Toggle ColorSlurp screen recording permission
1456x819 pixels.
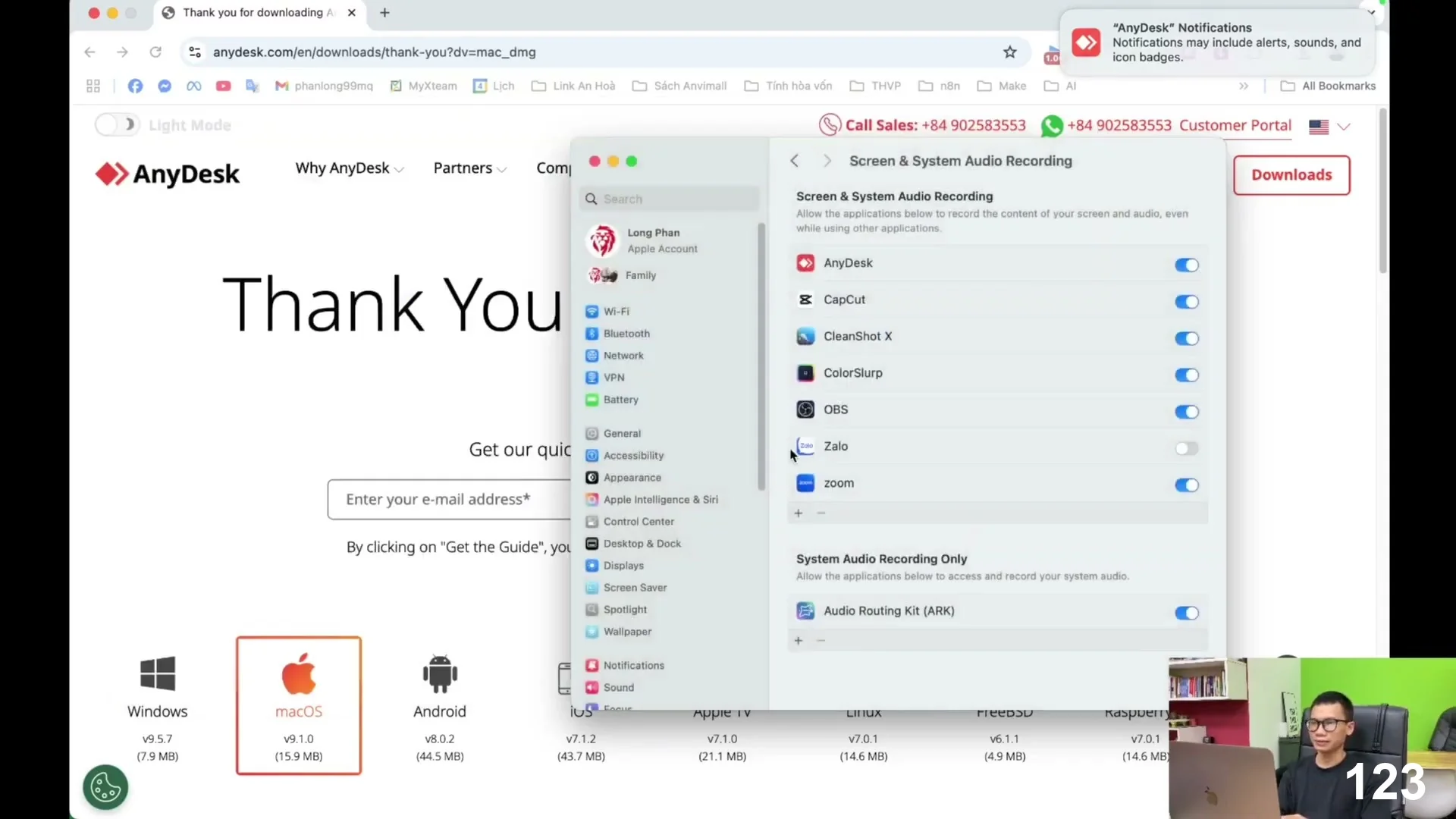tap(1187, 375)
